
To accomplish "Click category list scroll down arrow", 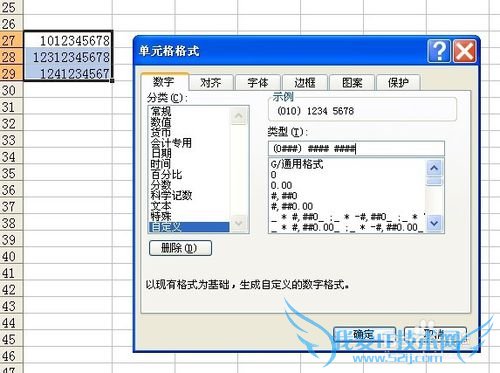I will [x=239, y=223].
